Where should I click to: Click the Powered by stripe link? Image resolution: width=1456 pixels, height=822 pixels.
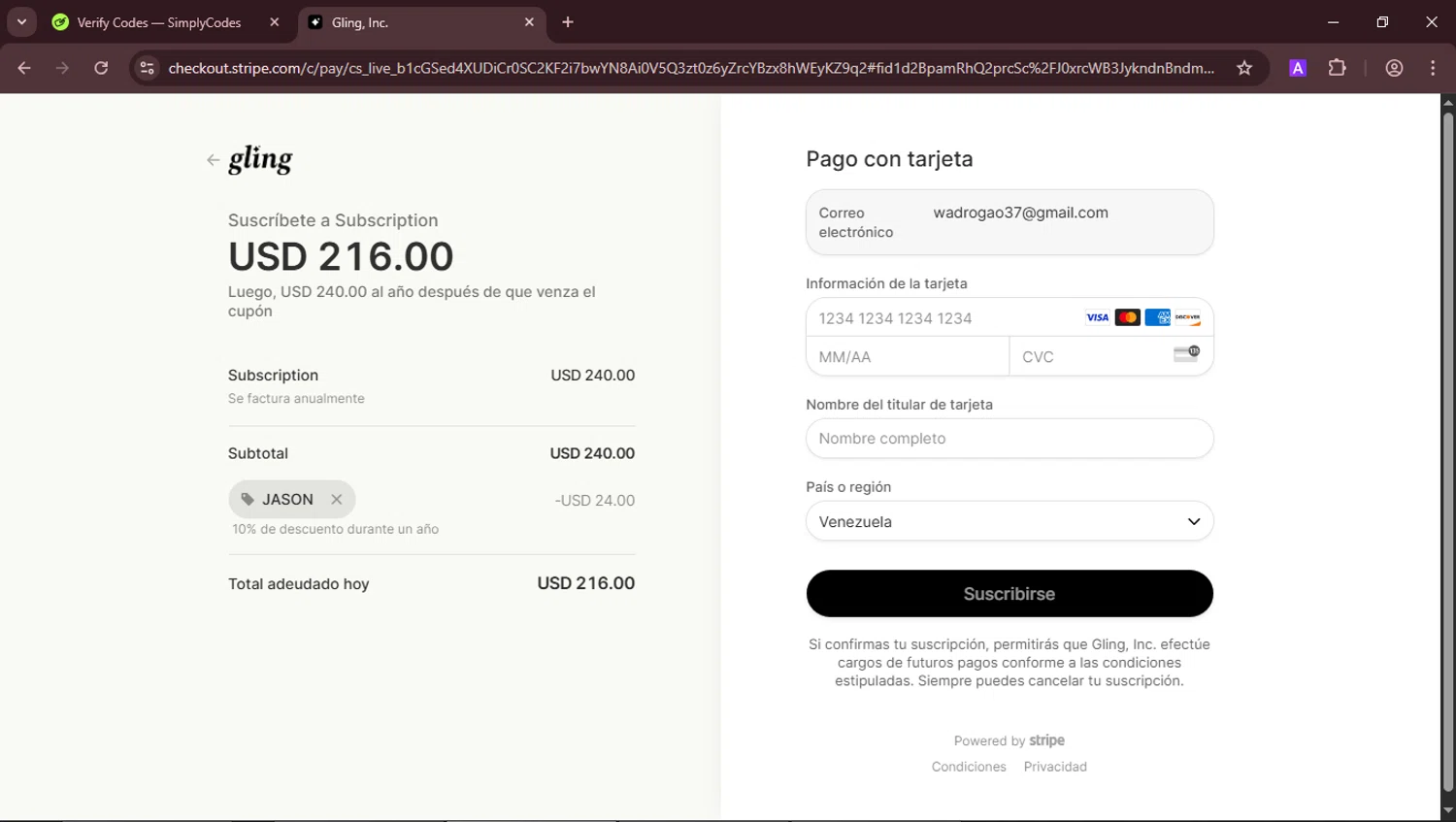(1009, 740)
